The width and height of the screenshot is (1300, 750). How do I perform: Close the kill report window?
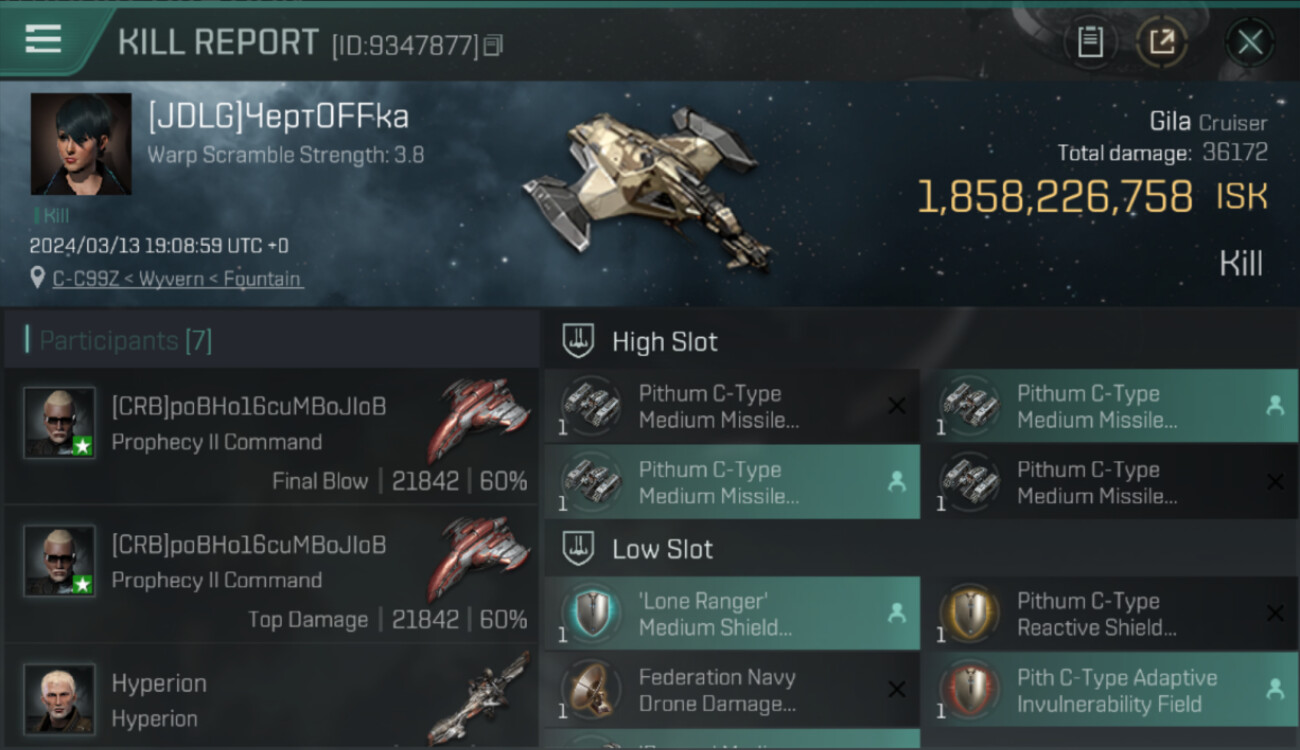(1250, 42)
